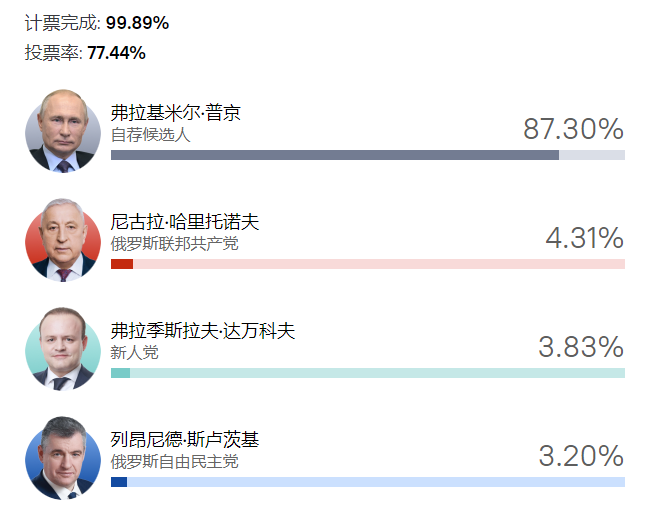
Task: Click the 俄罗斯联邦共产党 party label
Action: [175, 243]
